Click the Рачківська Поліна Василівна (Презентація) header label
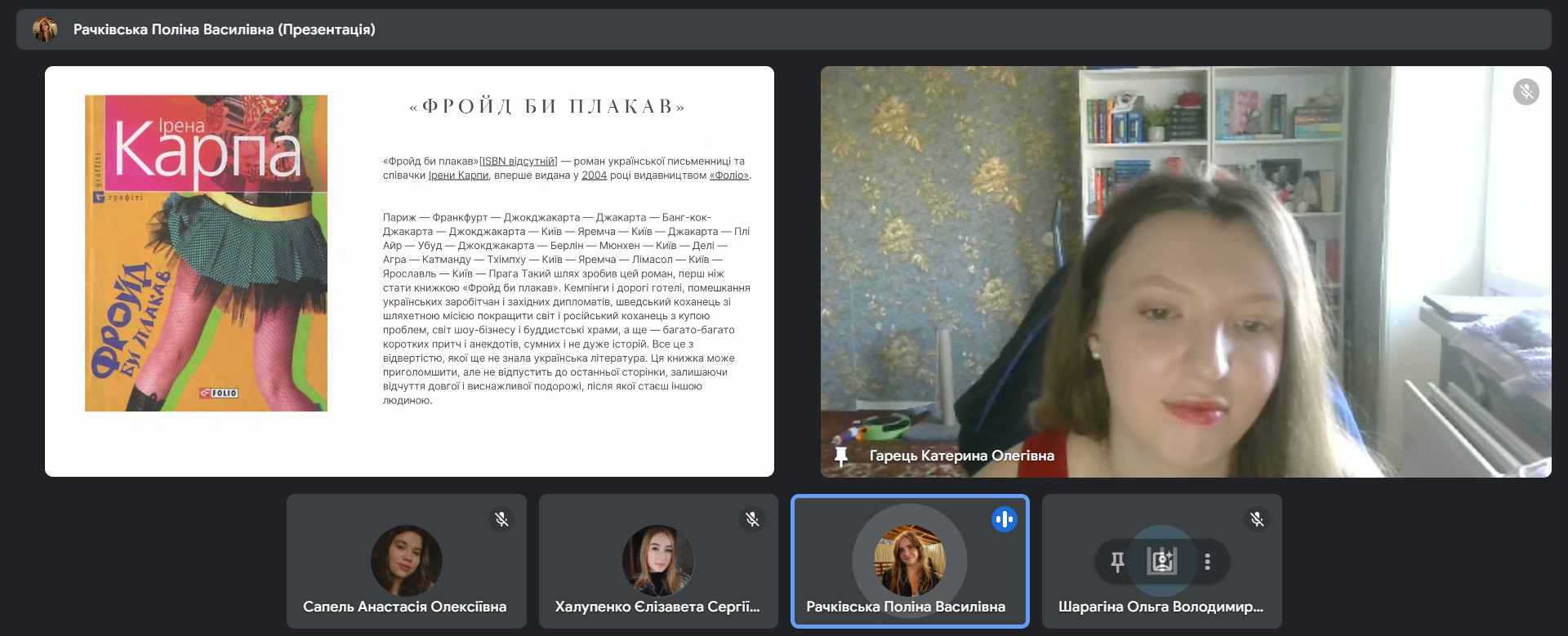The width and height of the screenshot is (1568, 636). pos(225,29)
